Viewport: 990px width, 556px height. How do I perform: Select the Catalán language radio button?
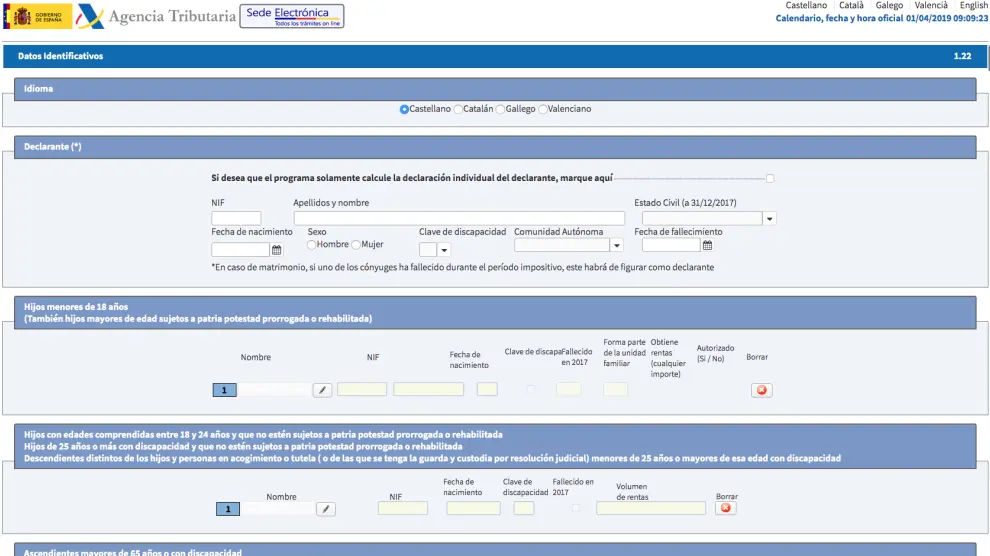pos(458,109)
